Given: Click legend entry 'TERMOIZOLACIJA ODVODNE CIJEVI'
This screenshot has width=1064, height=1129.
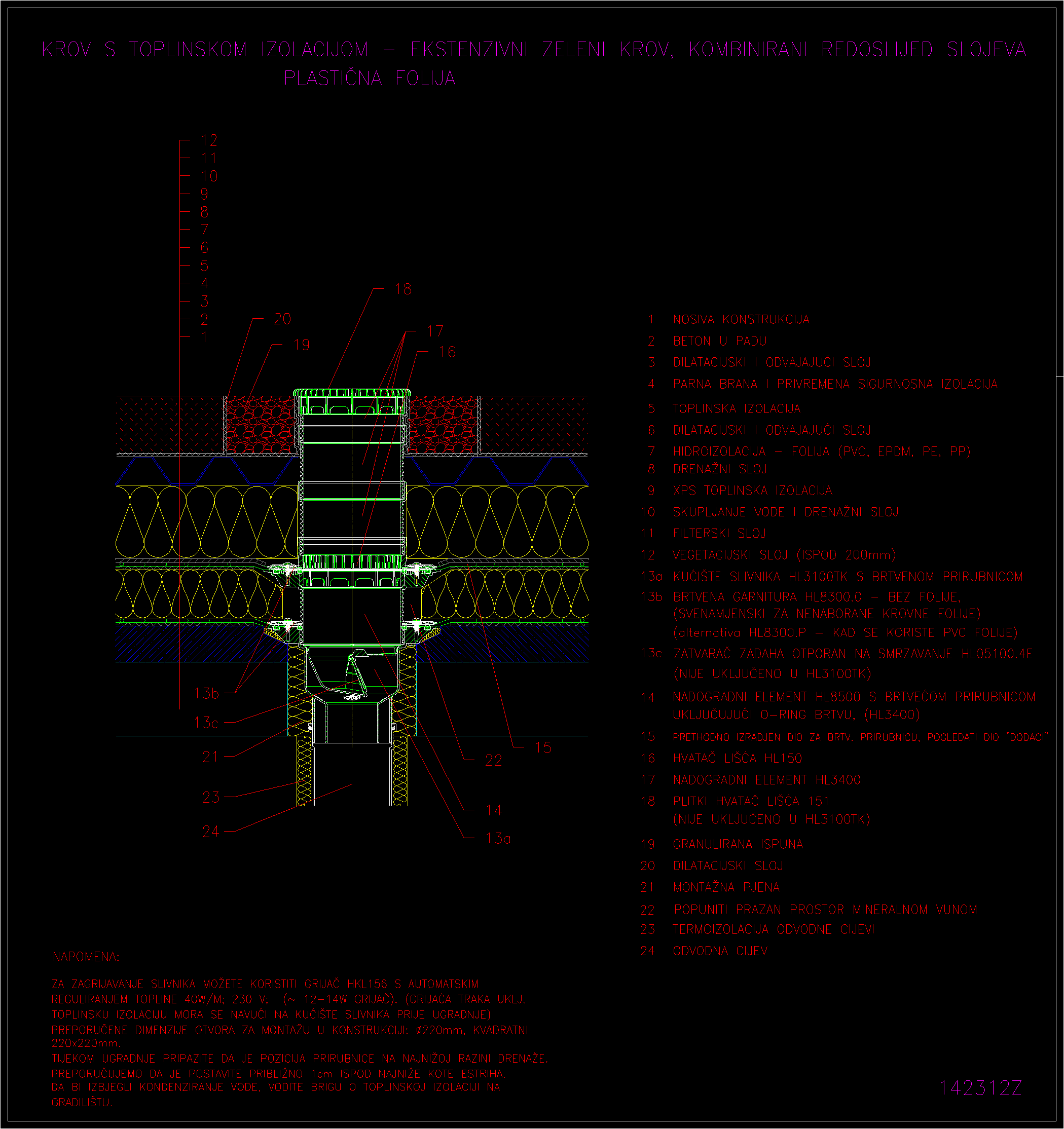Looking at the screenshot, I should coord(774,930).
